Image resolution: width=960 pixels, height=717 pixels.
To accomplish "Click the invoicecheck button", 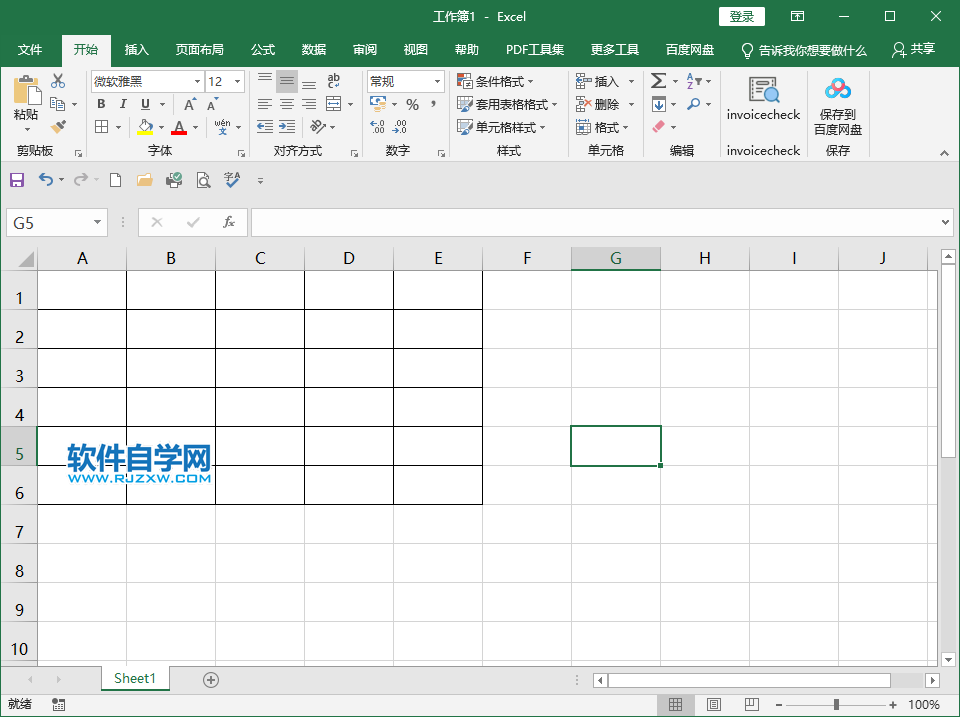I will (763, 103).
